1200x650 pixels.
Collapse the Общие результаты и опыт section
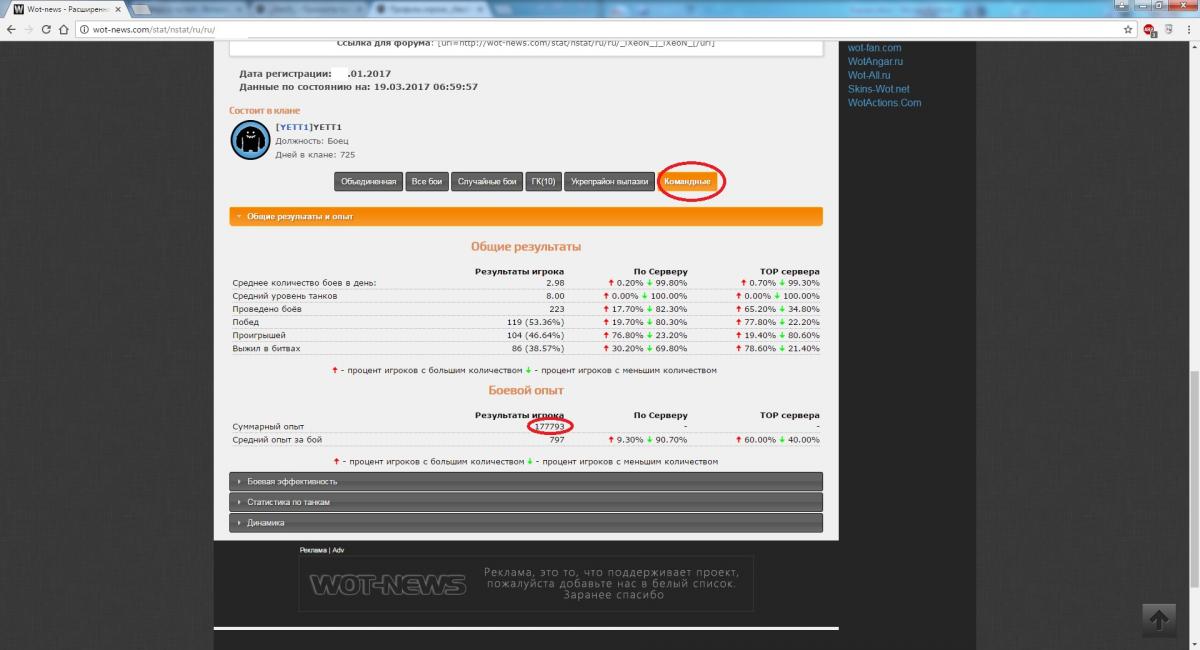click(x=526, y=216)
